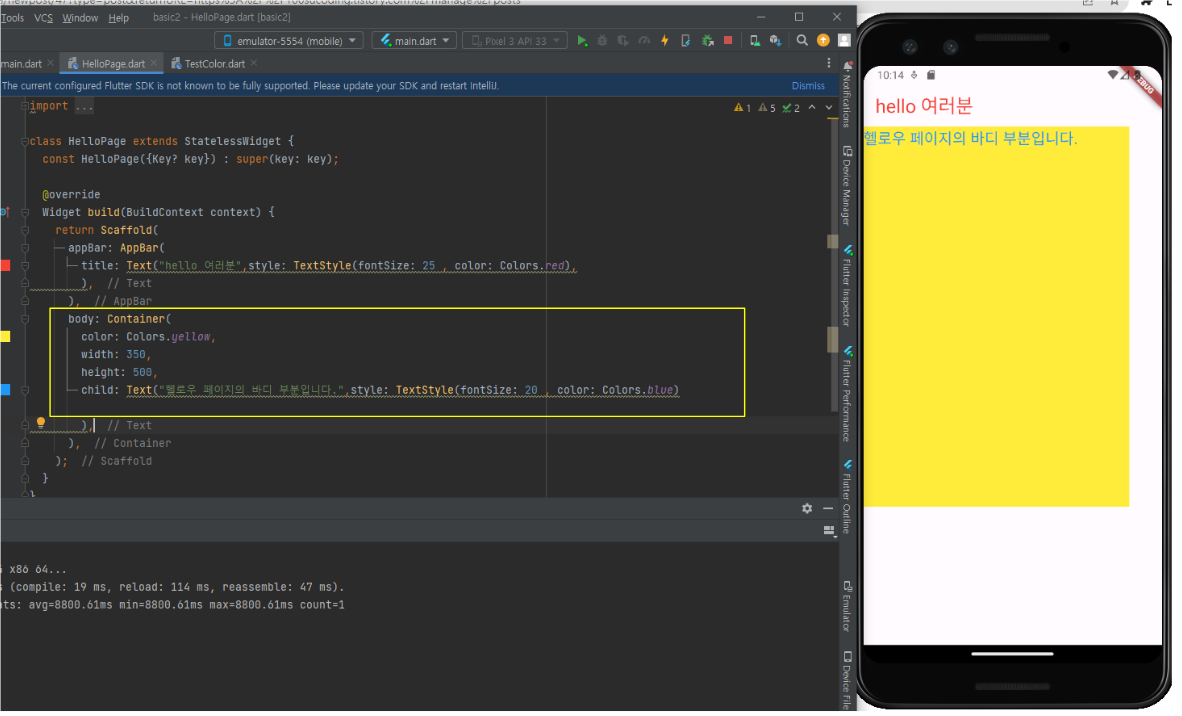Screen dimensions: 1182x716
Task: Collapse the appBar fold marker
Action: (25, 249)
